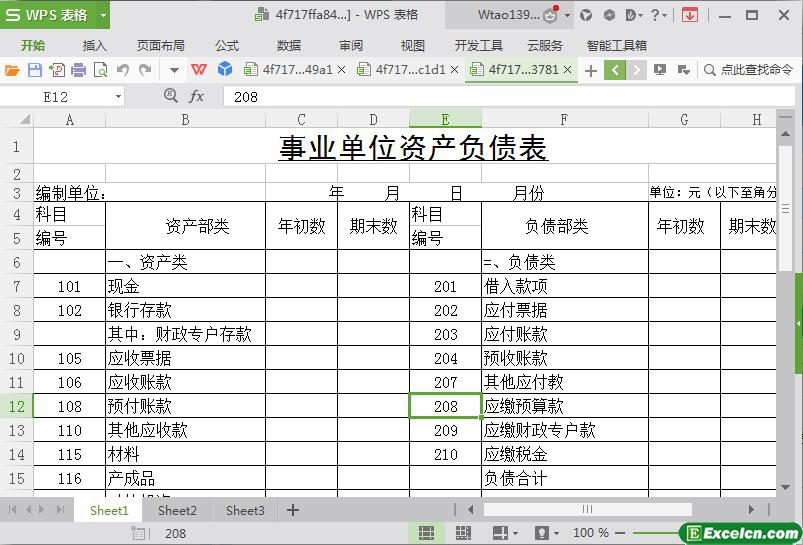
Task: Expand the account dropdown next to Wtao139
Action: pyautogui.click(x=567, y=16)
